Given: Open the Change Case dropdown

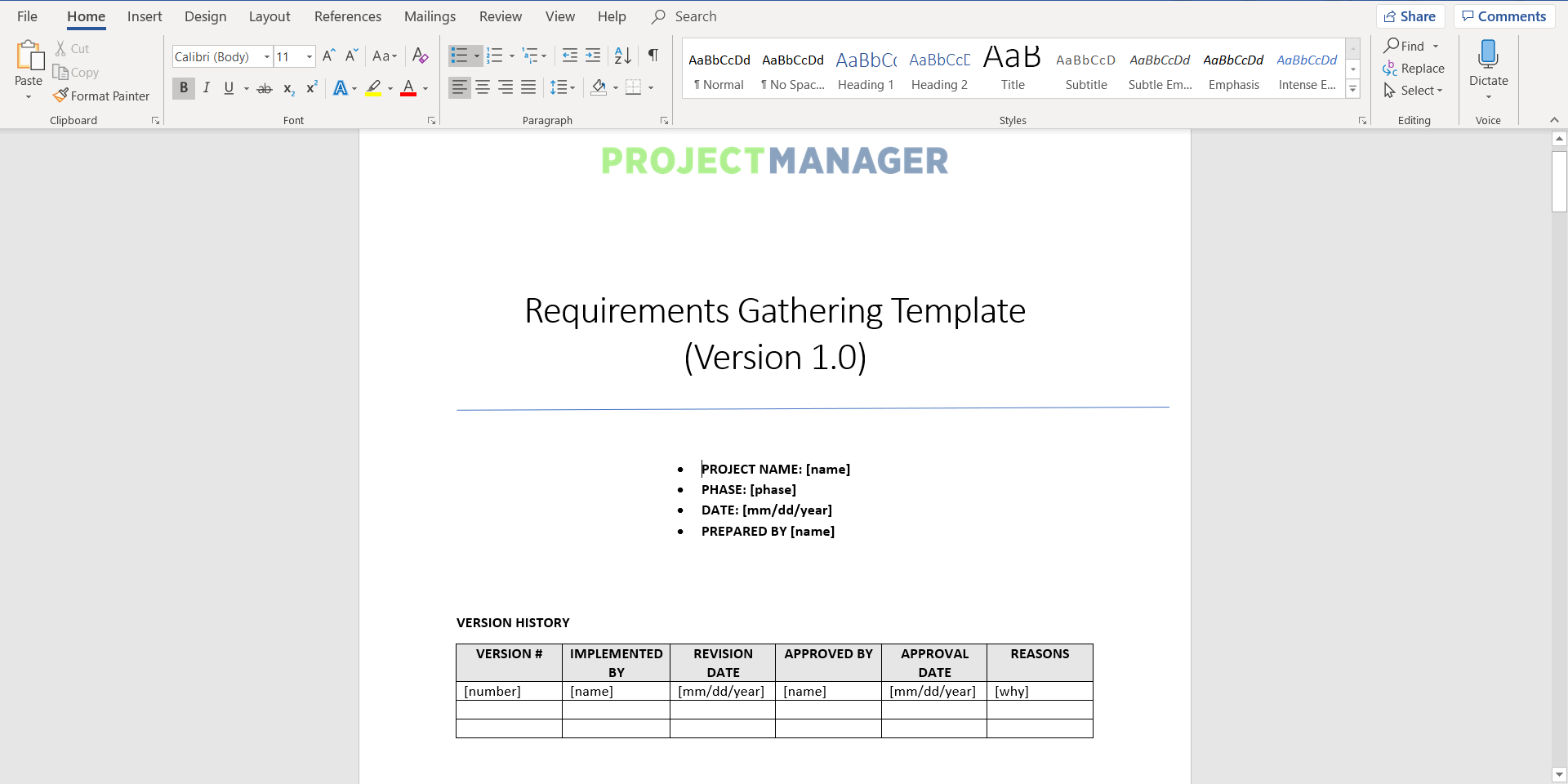Looking at the screenshot, I should pyautogui.click(x=385, y=56).
